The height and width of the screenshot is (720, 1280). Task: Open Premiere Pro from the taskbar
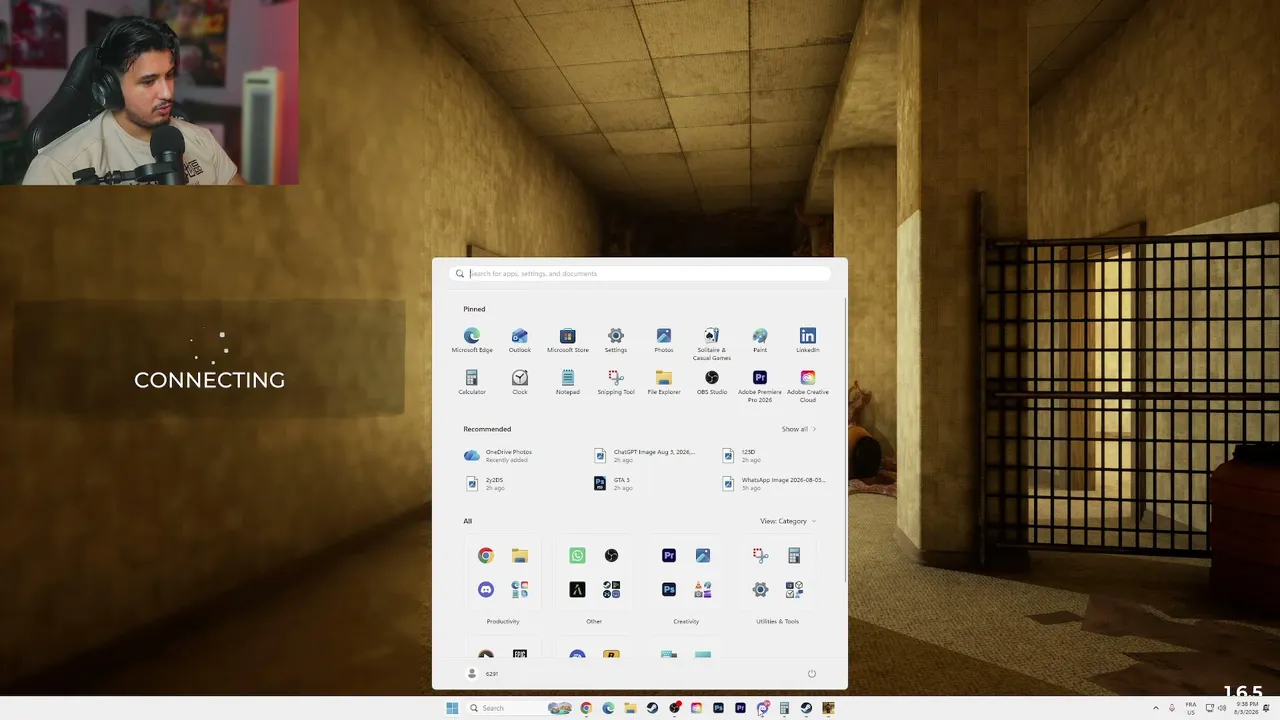740,708
